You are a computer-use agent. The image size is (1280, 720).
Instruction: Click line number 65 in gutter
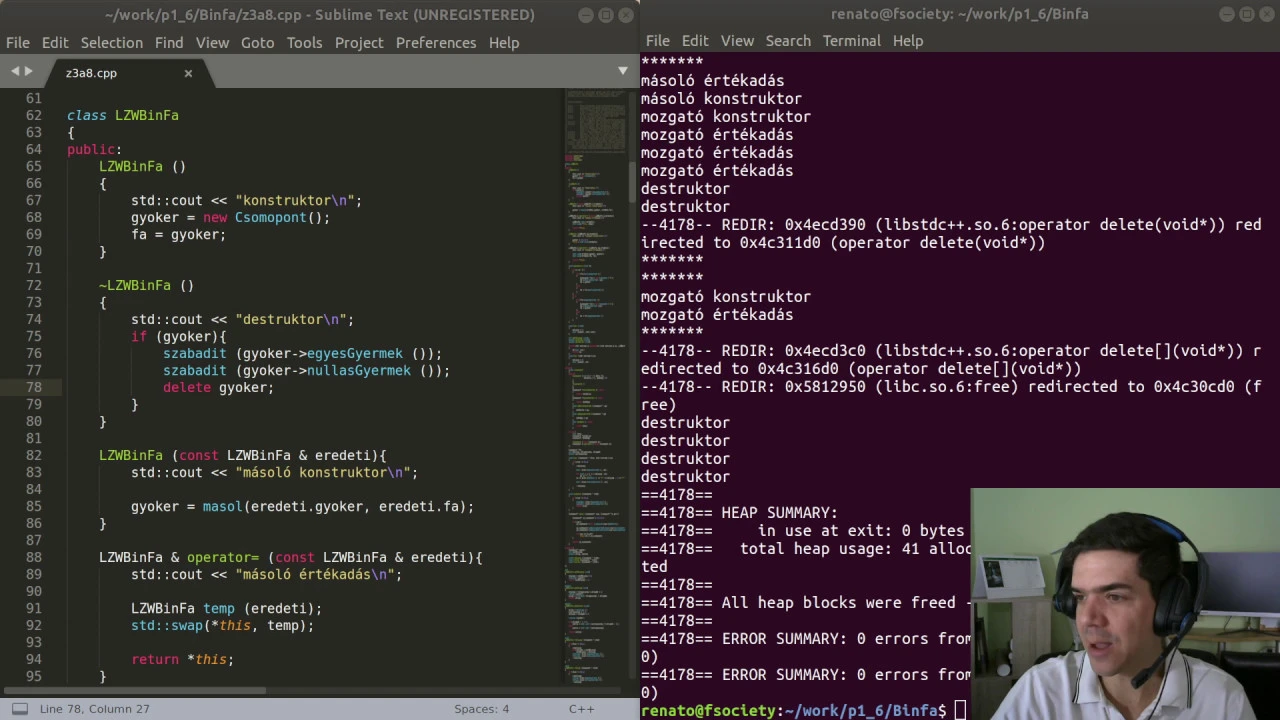pos(34,166)
